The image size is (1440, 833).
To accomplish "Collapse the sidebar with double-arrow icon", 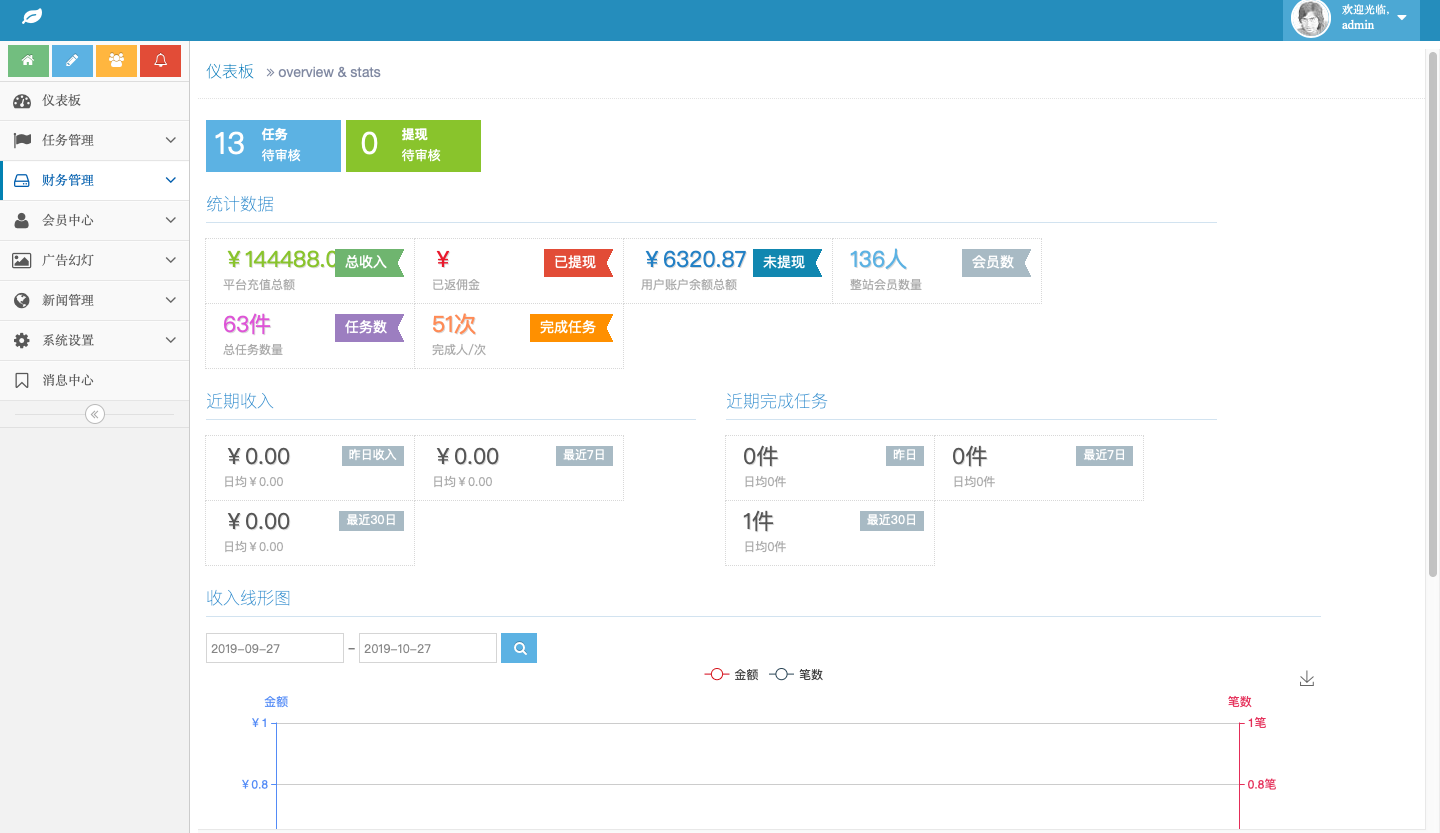I will point(95,414).
